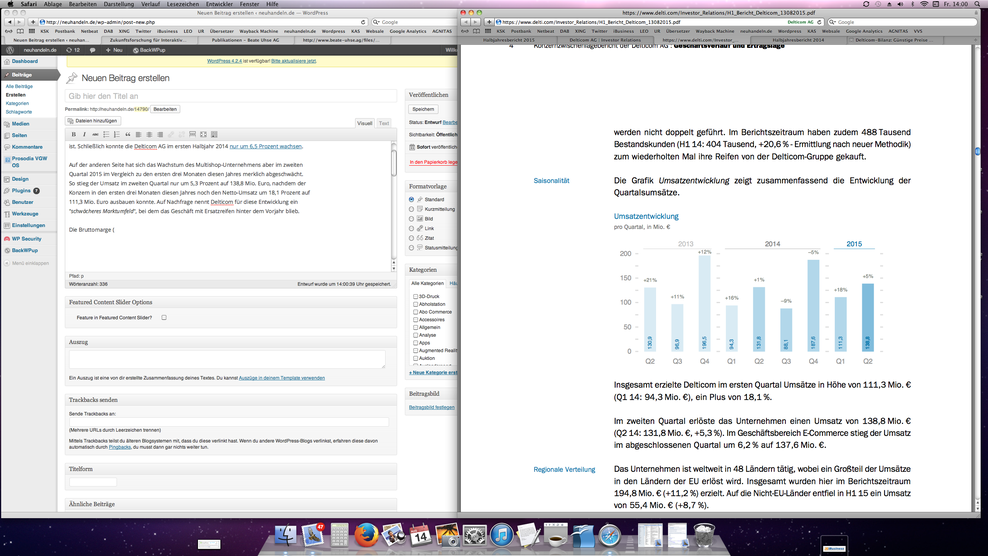Viewport: 988px width, 556px height.
Task: Apply strikethrough formatting in the editor toolbar
Action: point(95,134)
